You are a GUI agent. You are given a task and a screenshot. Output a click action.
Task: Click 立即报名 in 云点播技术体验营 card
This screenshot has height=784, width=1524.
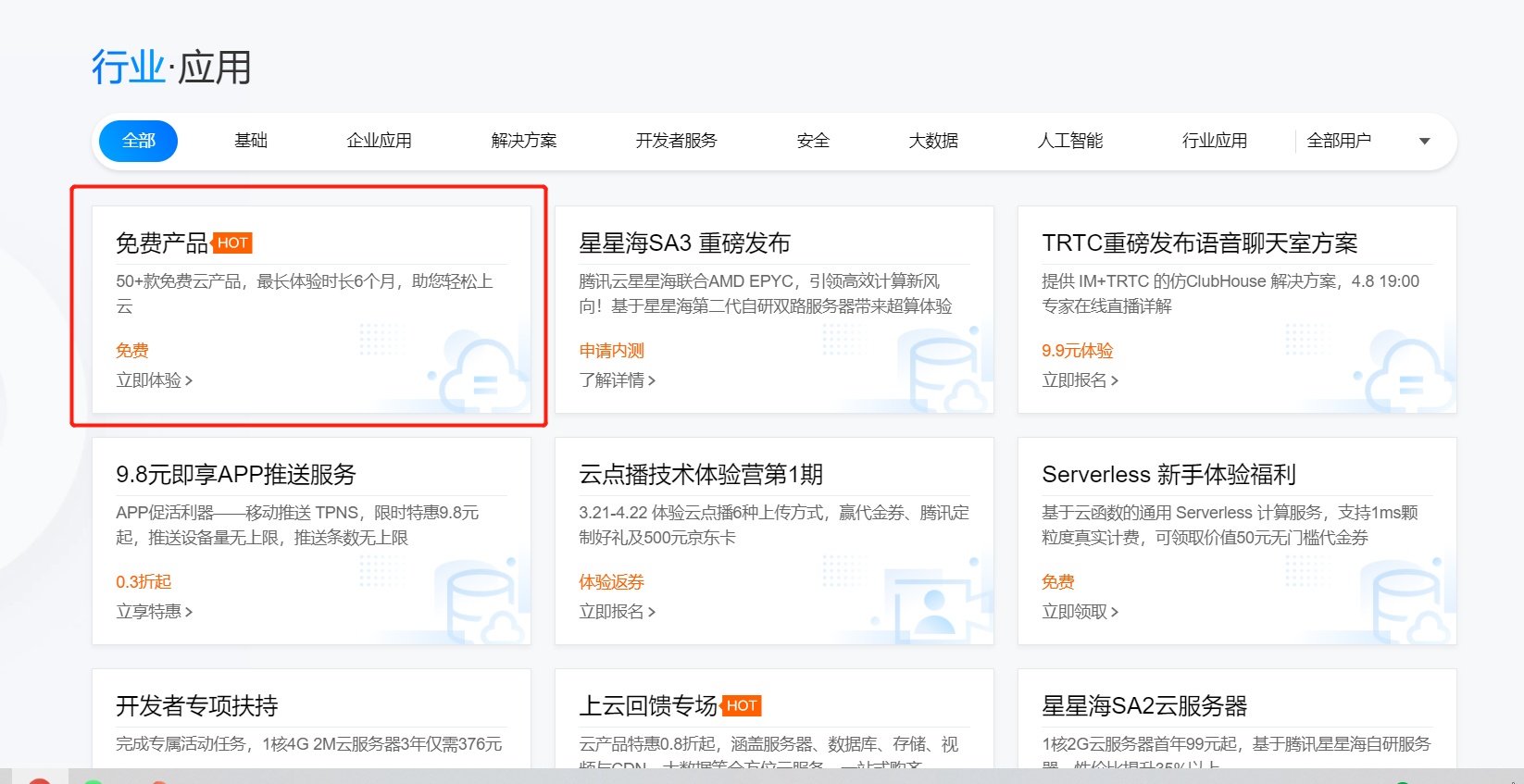click(x=617, y=612)
